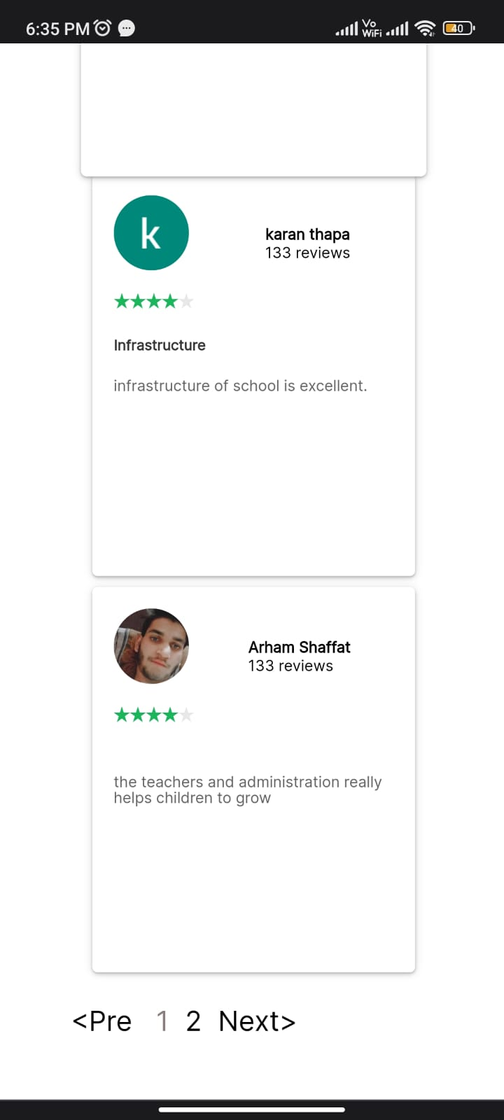
Task: Click the Infrastructure review heading
Action: (159, 346)
